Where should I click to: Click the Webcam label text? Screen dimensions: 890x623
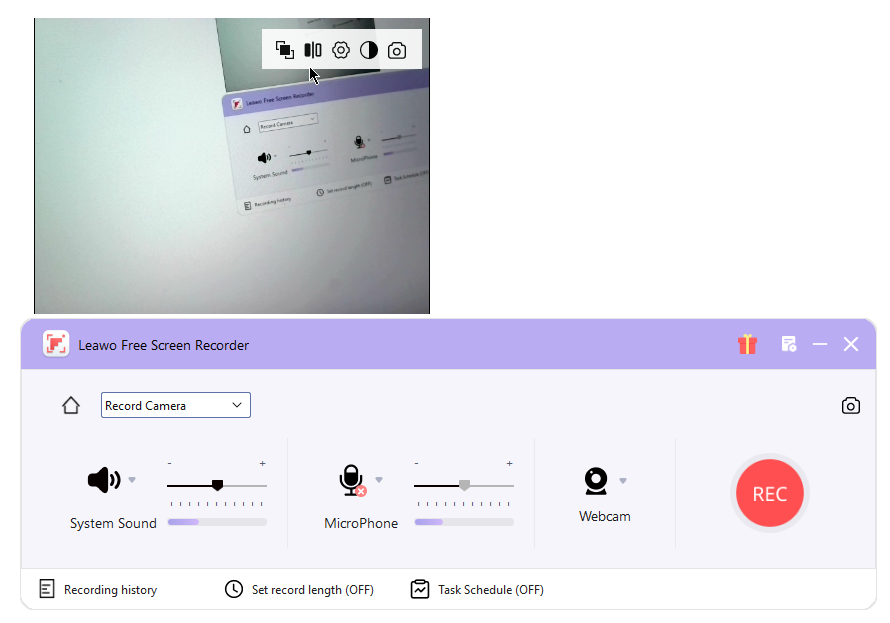click(604, 516)
